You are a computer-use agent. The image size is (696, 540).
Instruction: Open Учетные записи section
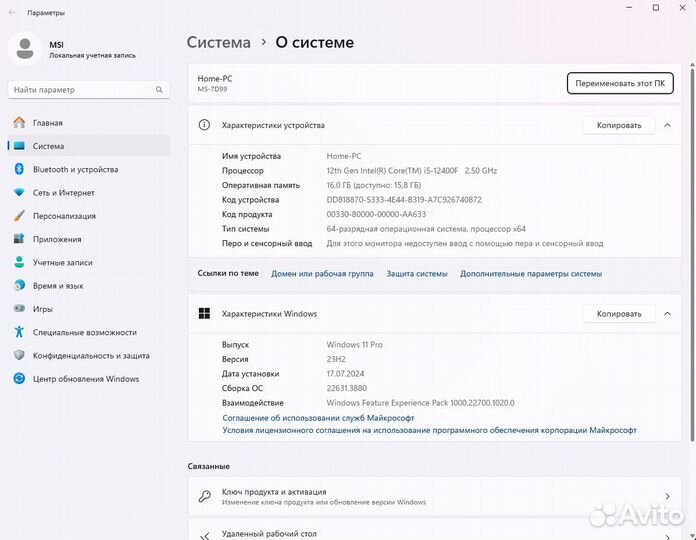click(x=89, y=262)
